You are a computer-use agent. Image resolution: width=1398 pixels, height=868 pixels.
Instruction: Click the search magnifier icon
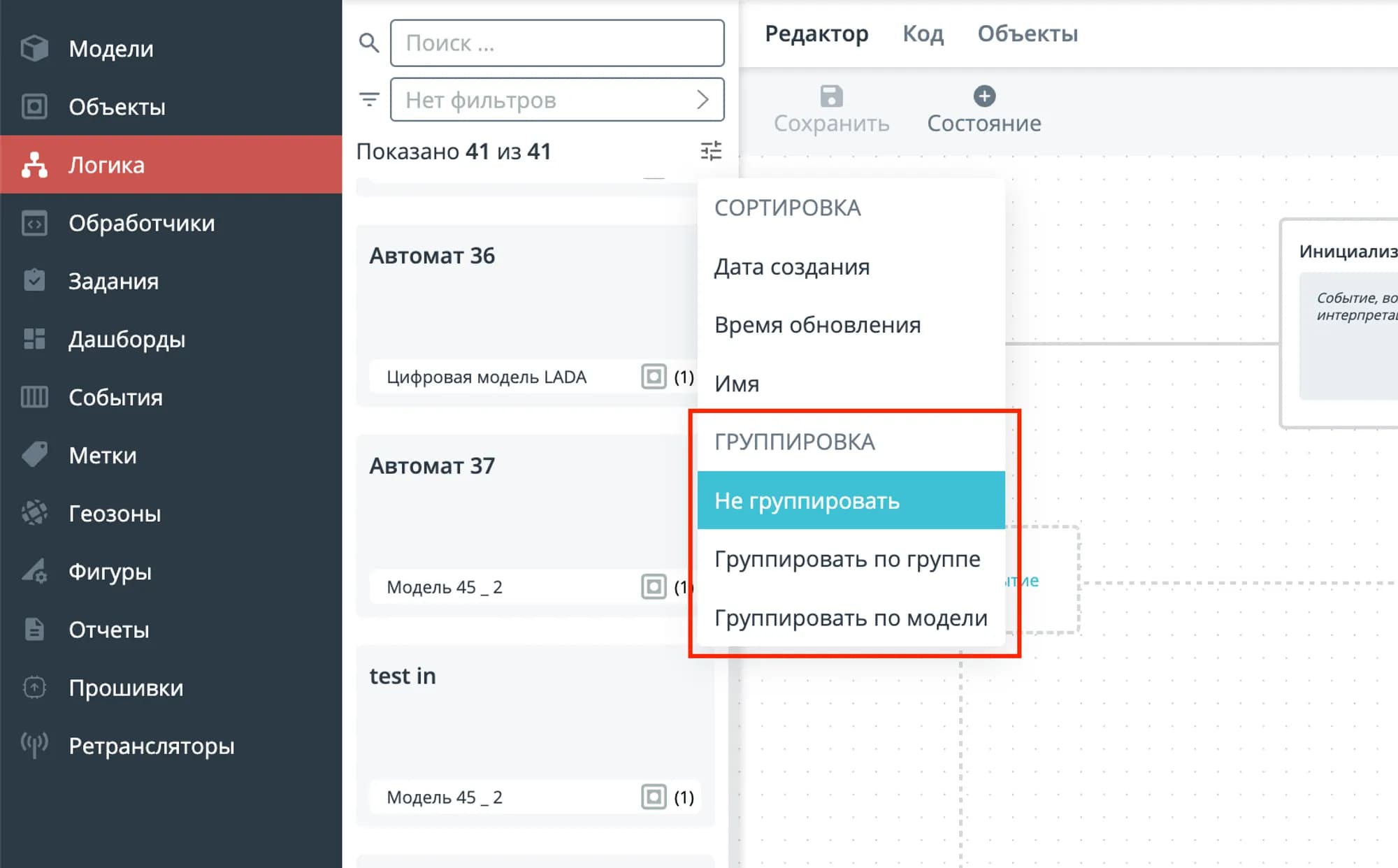(x=368, y=43)
